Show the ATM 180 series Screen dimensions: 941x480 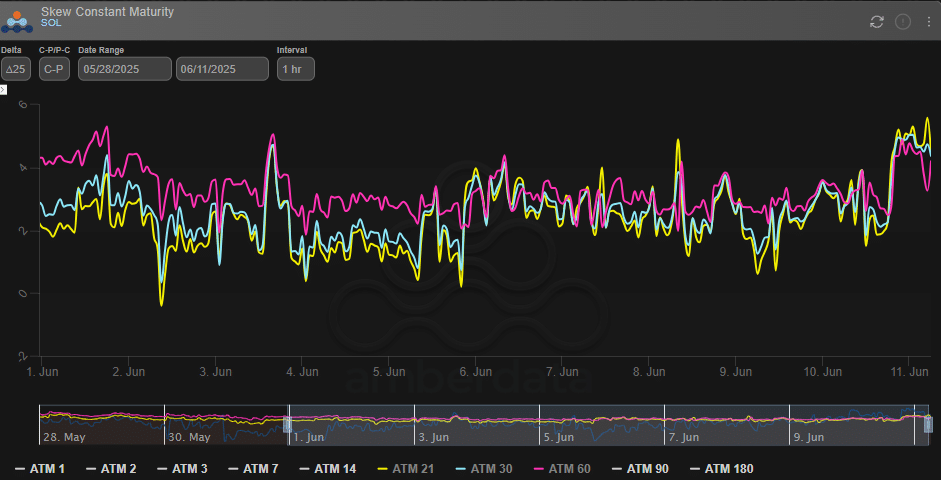point(720,468)
